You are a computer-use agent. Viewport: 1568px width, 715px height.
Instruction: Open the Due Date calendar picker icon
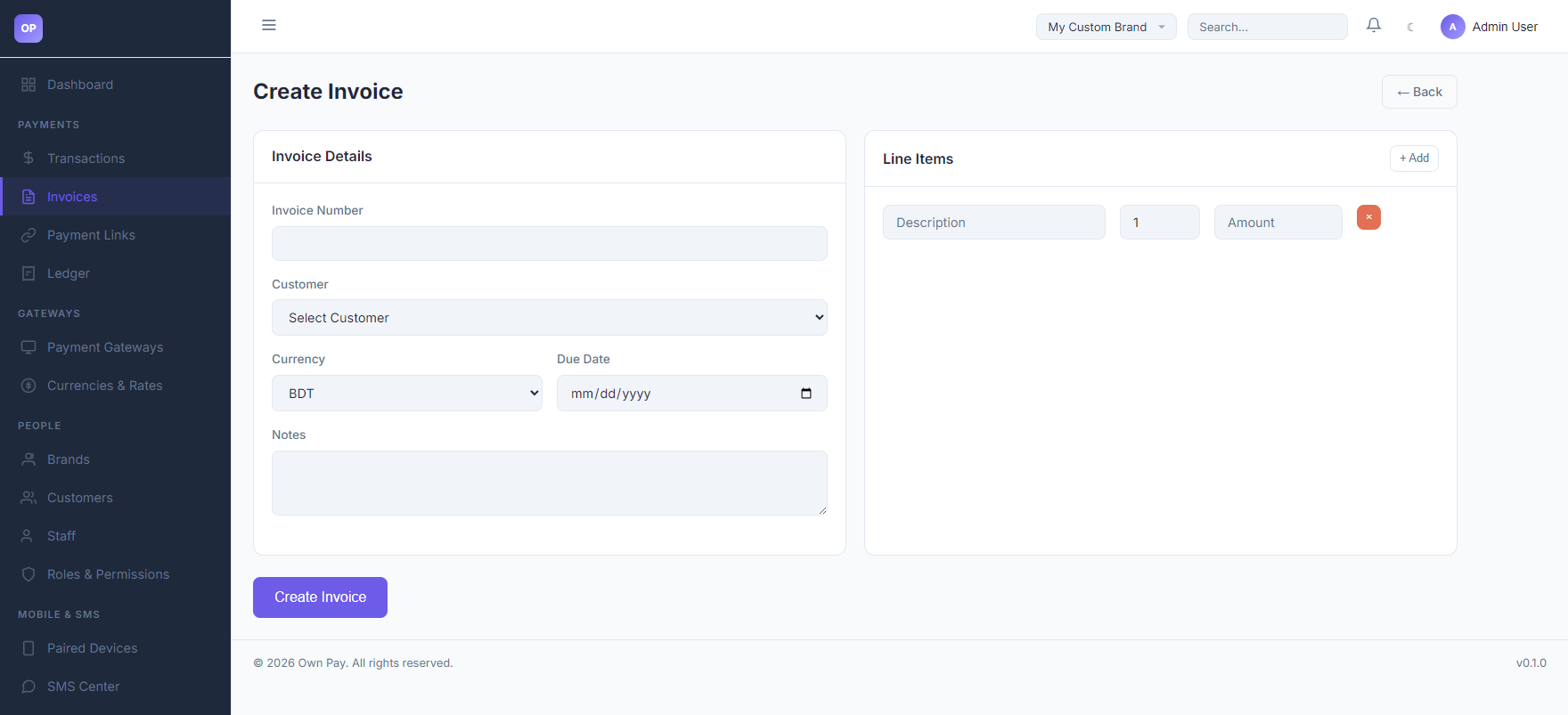coord(806,394)
